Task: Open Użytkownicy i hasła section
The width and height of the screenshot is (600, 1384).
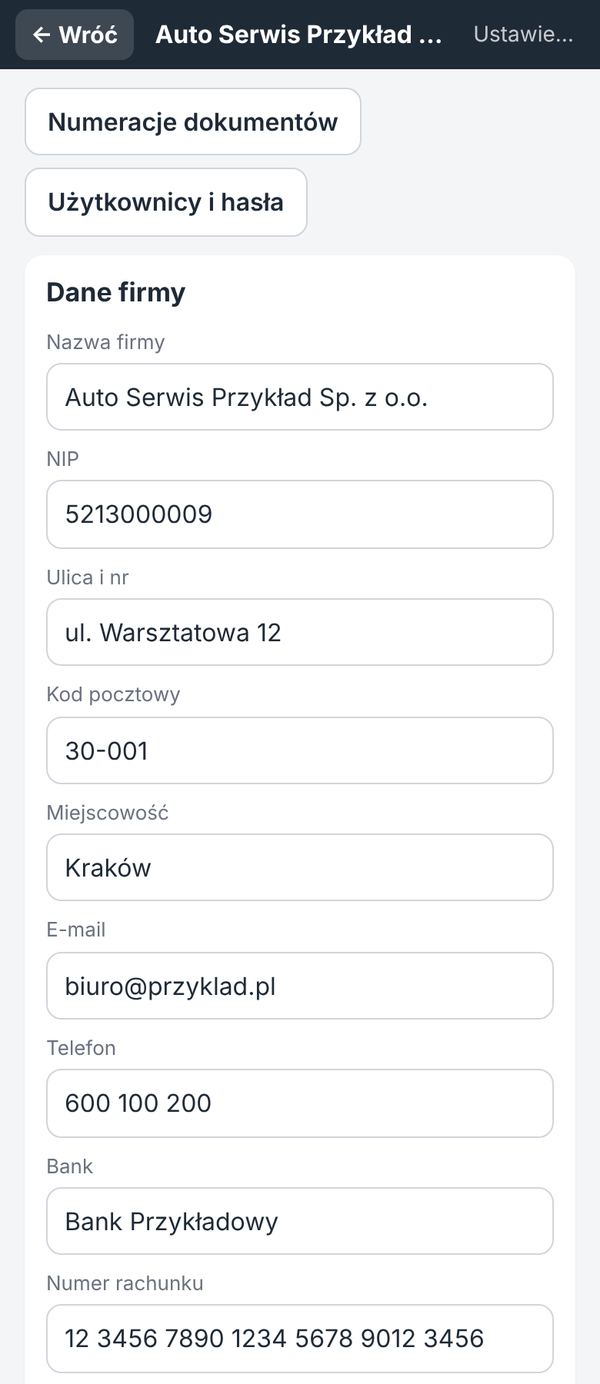Action: pyautogui.click(x=166, y=202)
